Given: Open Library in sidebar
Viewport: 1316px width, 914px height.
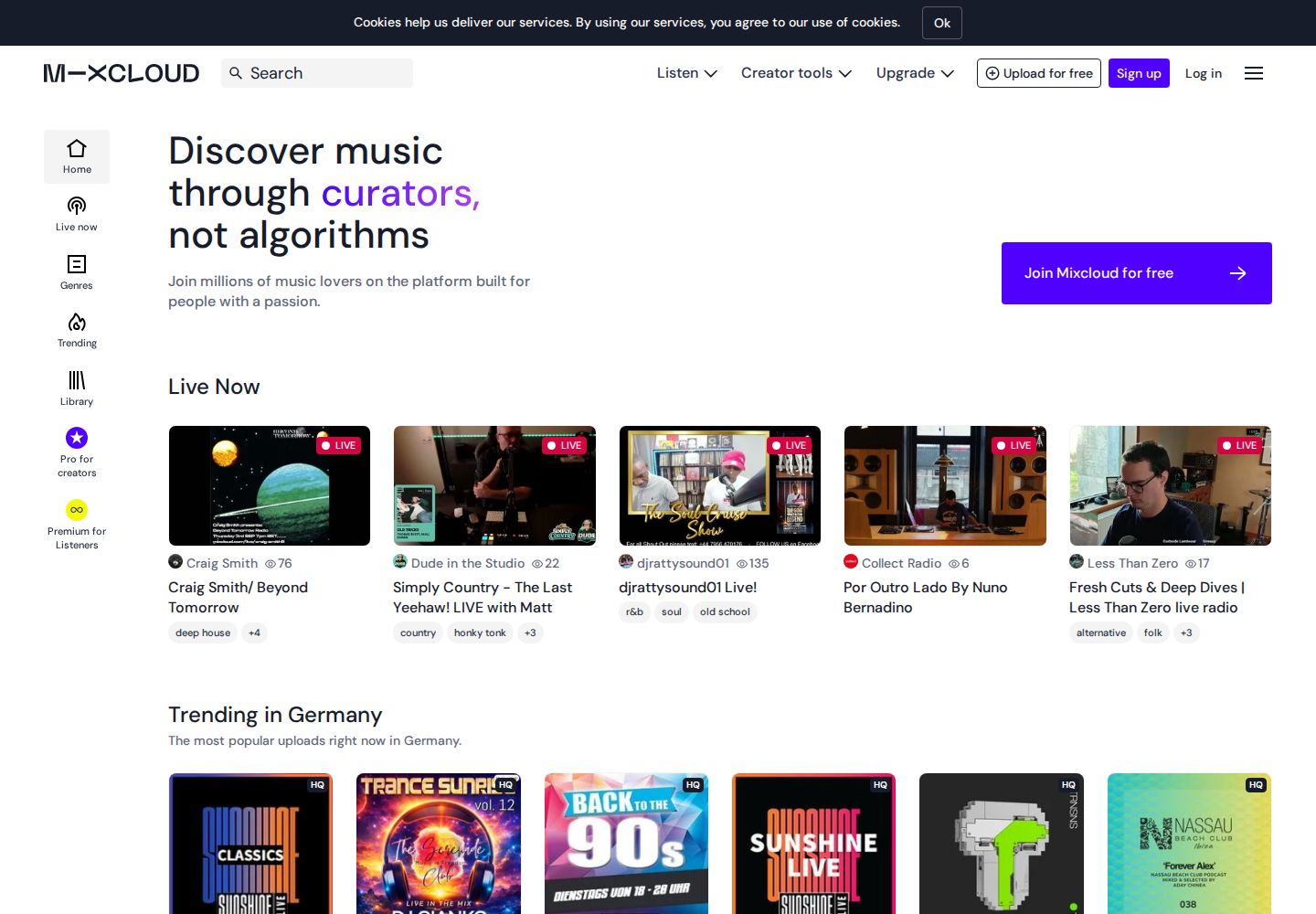Looking at the screenshot, I should pos(77,388).
